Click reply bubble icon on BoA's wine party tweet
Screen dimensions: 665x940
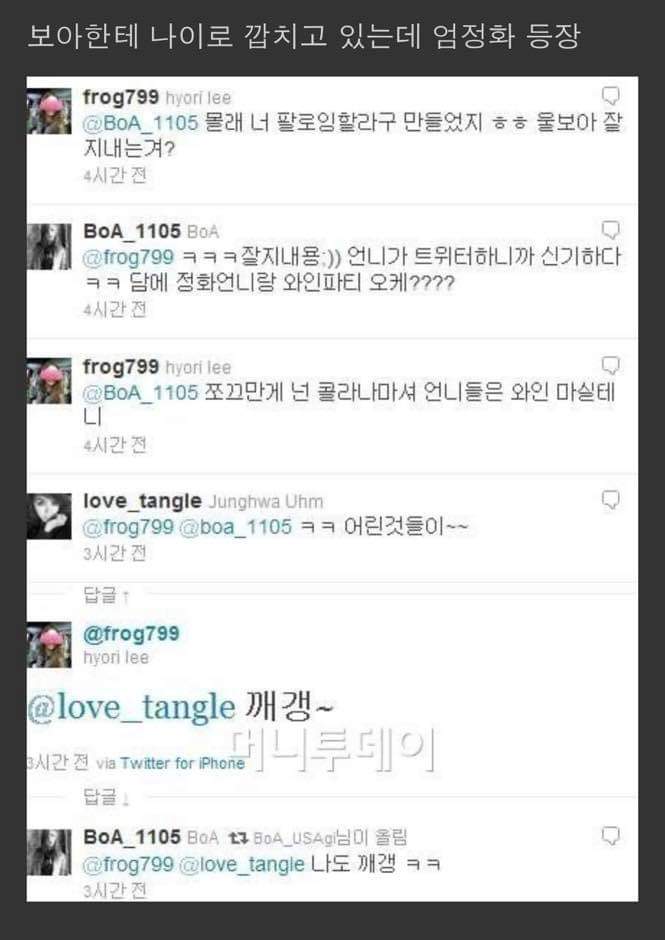(x=610, y=230)
